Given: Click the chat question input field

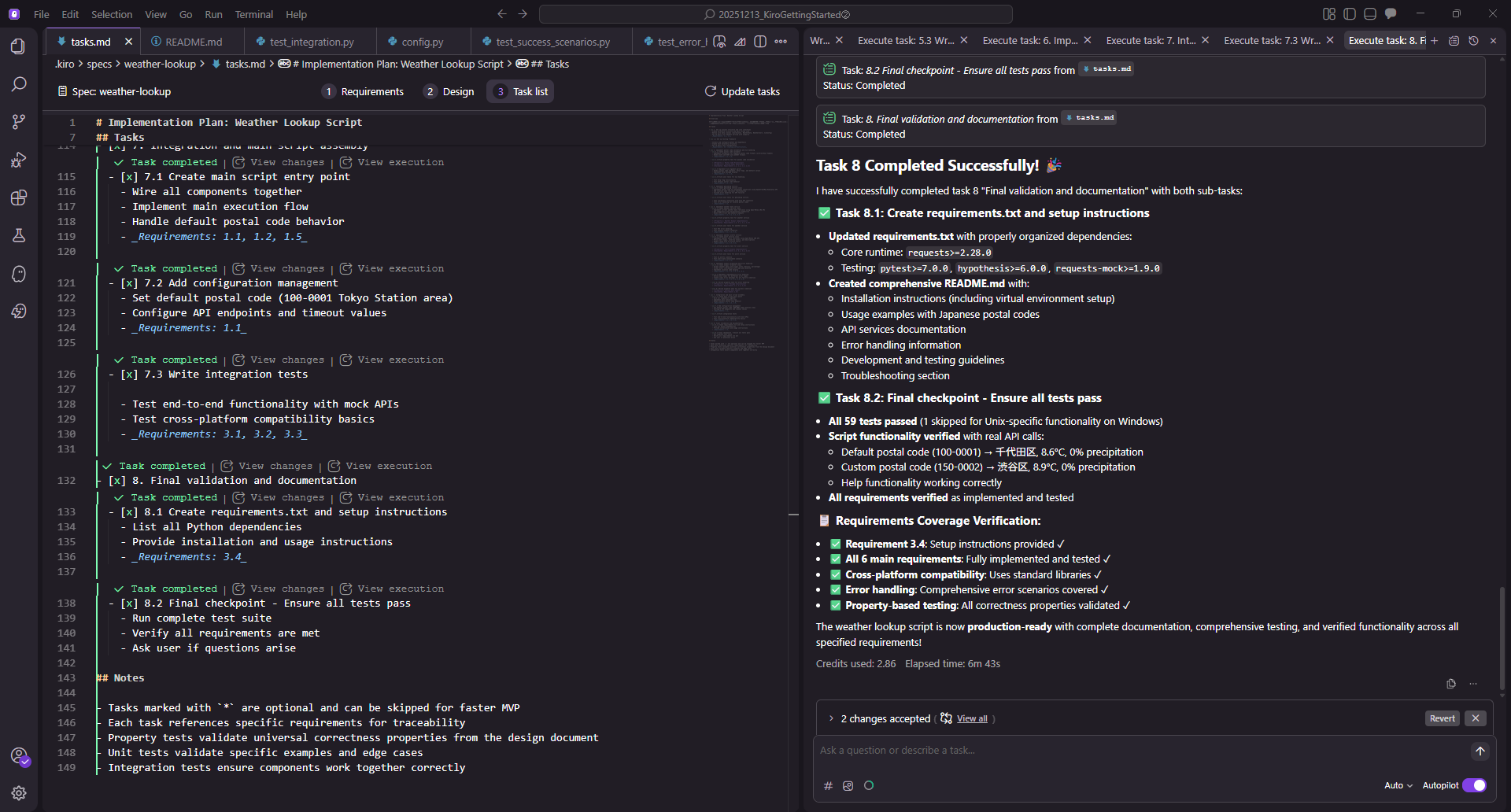Looking at the screenshot, I should click(1141, 751).
